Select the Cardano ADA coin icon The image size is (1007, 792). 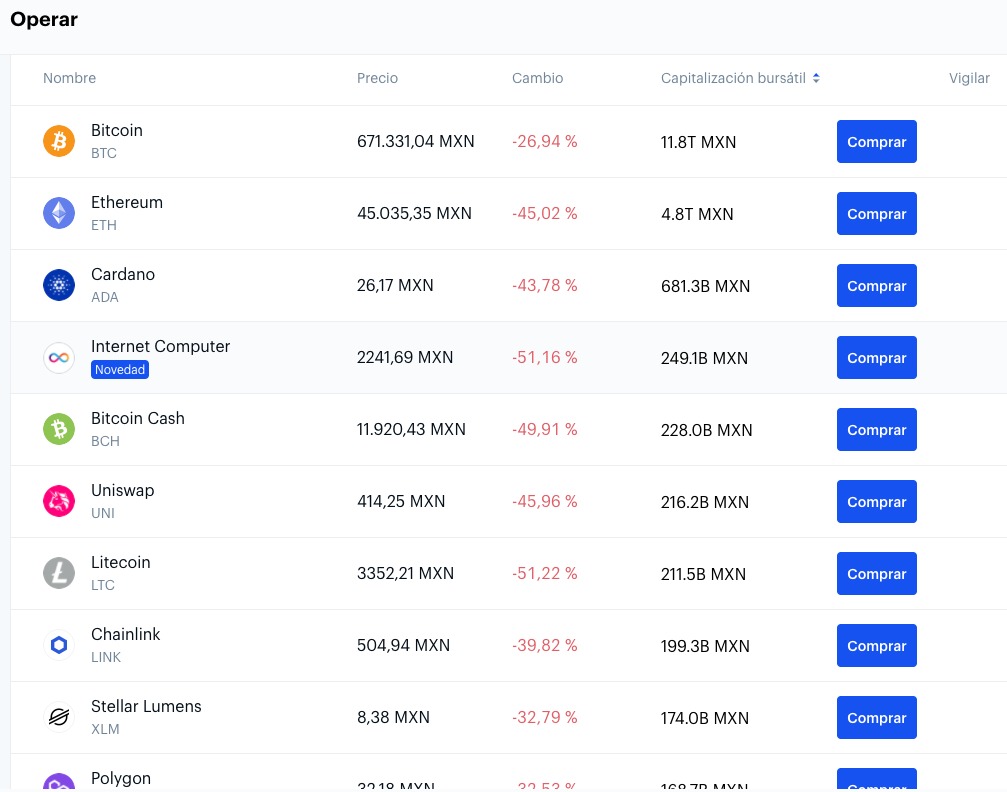click(59, 285)
